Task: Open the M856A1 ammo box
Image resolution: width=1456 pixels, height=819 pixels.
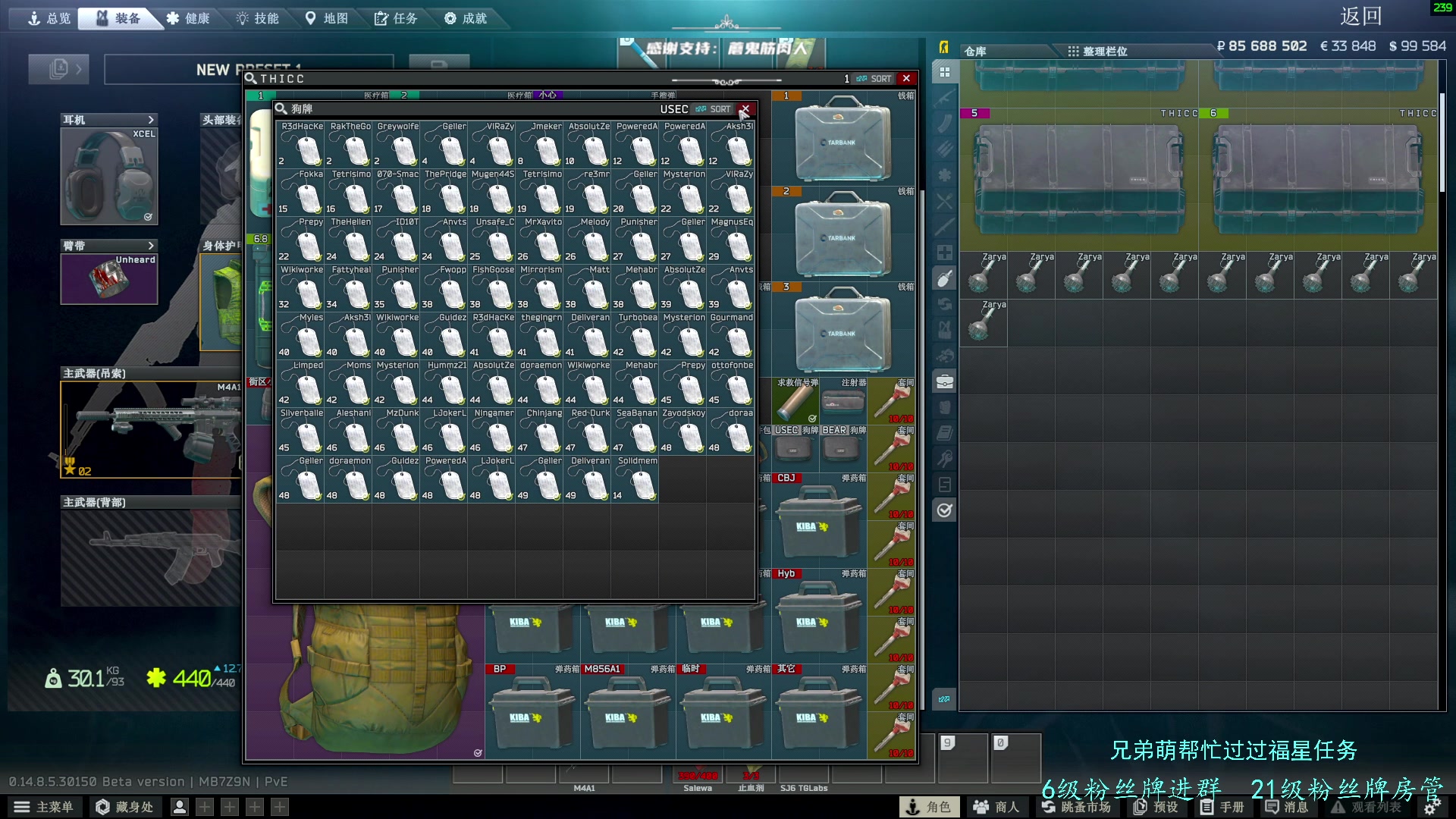Action: [628, 712]
